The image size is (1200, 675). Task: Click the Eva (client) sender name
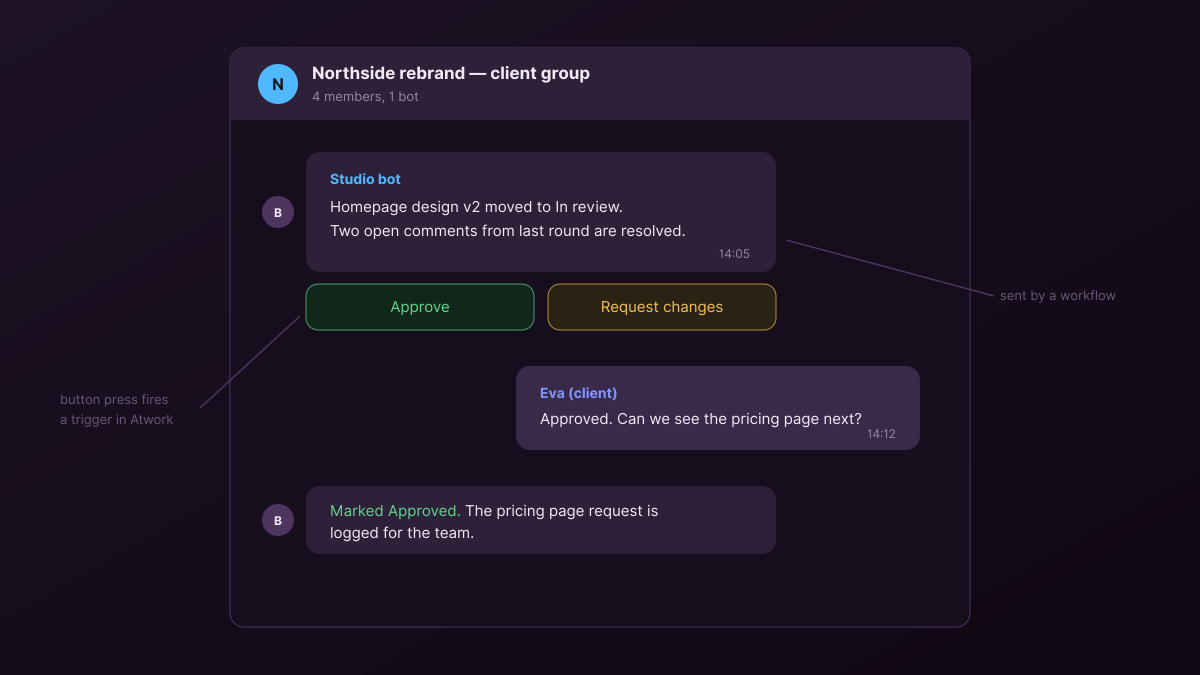[578, 393]
